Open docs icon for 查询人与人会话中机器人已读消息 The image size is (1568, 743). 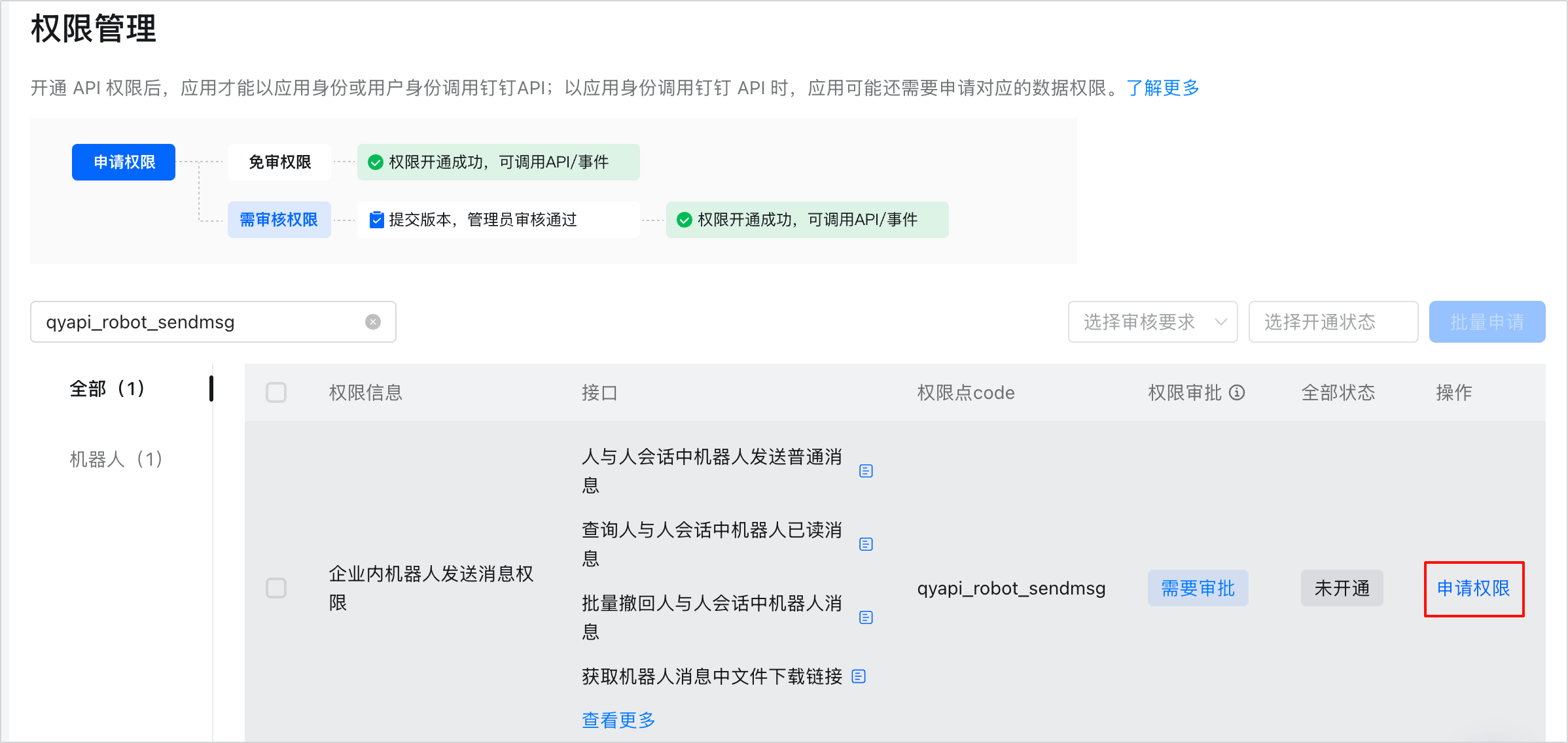point(866,543)
